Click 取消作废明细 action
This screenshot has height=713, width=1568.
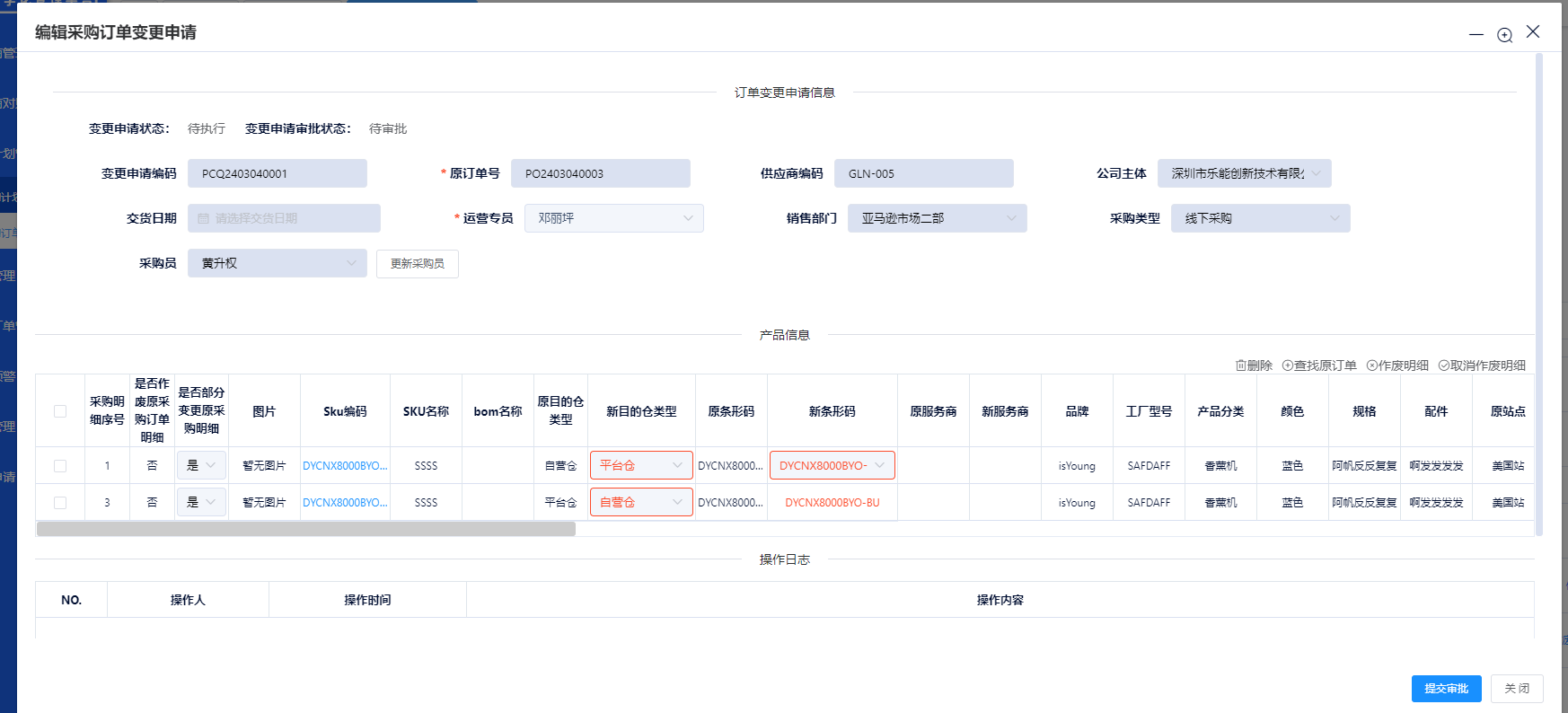tap(1482, 365)
